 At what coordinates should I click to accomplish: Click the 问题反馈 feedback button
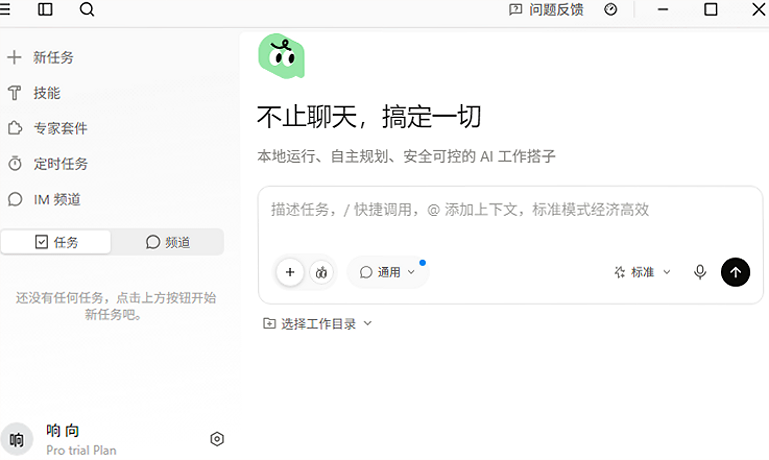click(546, 9)
